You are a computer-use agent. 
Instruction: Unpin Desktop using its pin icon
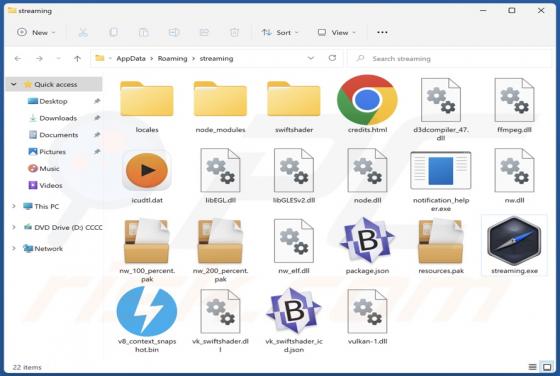pos(97,101)
